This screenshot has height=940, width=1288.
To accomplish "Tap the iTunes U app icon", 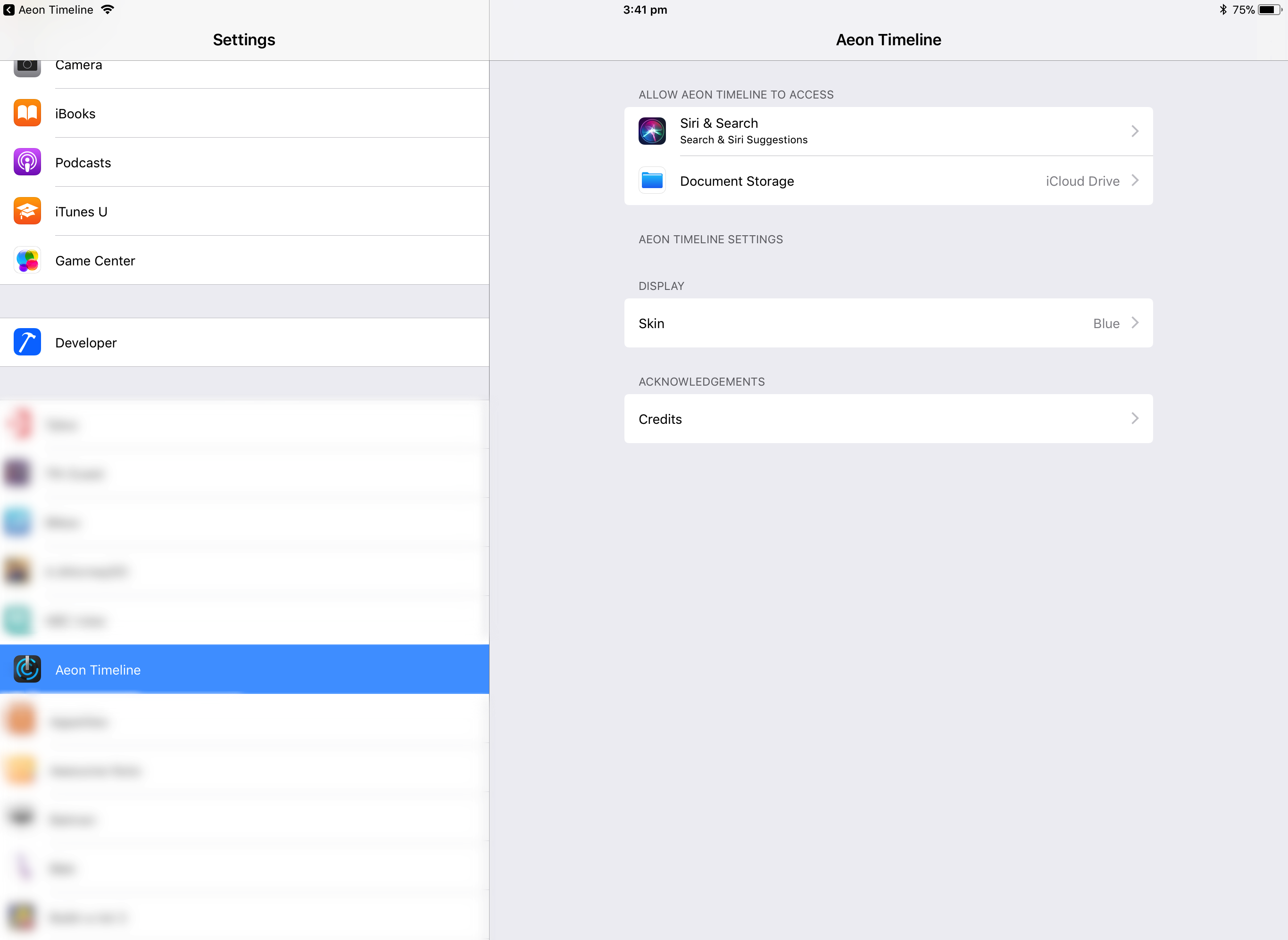I will (x=27, y=211).
